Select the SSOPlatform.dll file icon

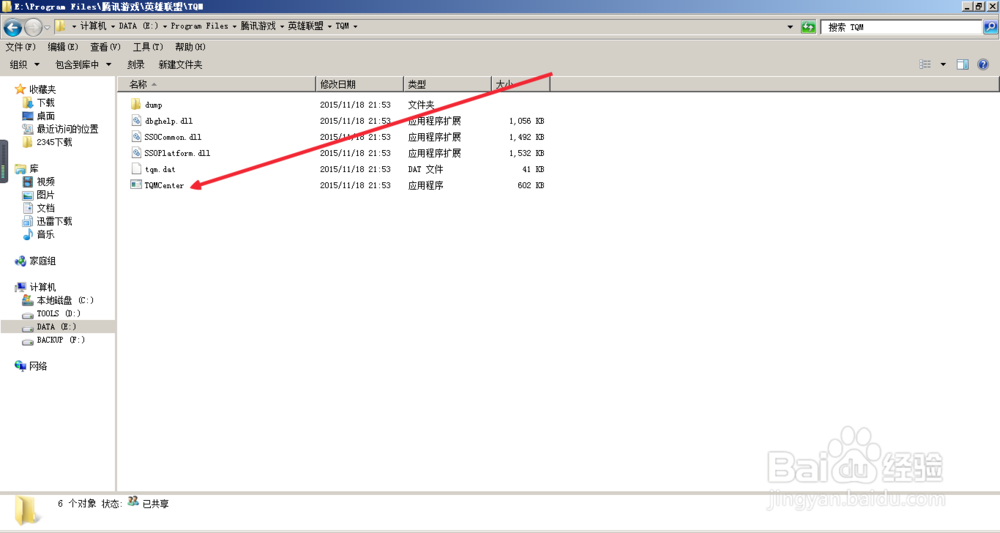(x=136, y=152)
